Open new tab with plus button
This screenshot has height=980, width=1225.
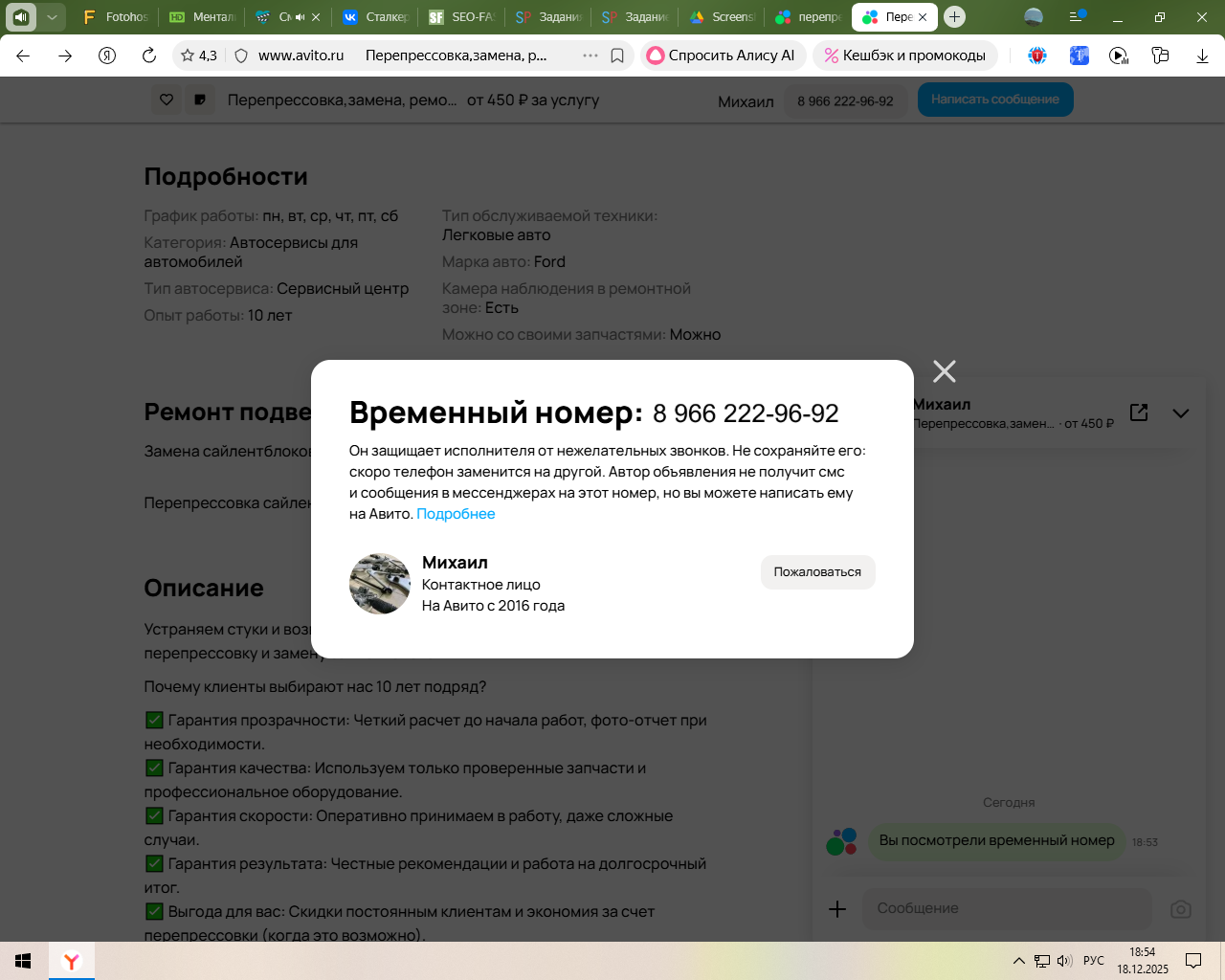point(954,17)
